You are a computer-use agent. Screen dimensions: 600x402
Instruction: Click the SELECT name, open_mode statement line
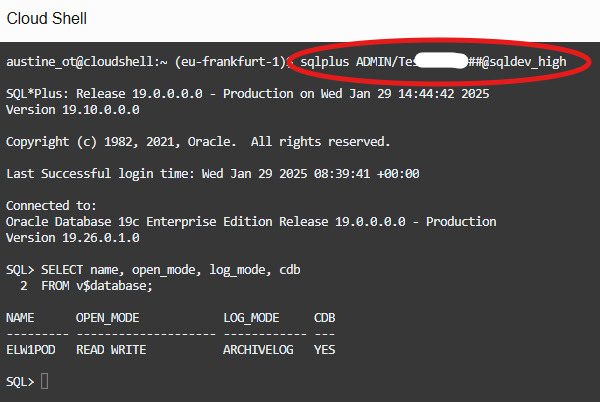[x=153, y=270]
